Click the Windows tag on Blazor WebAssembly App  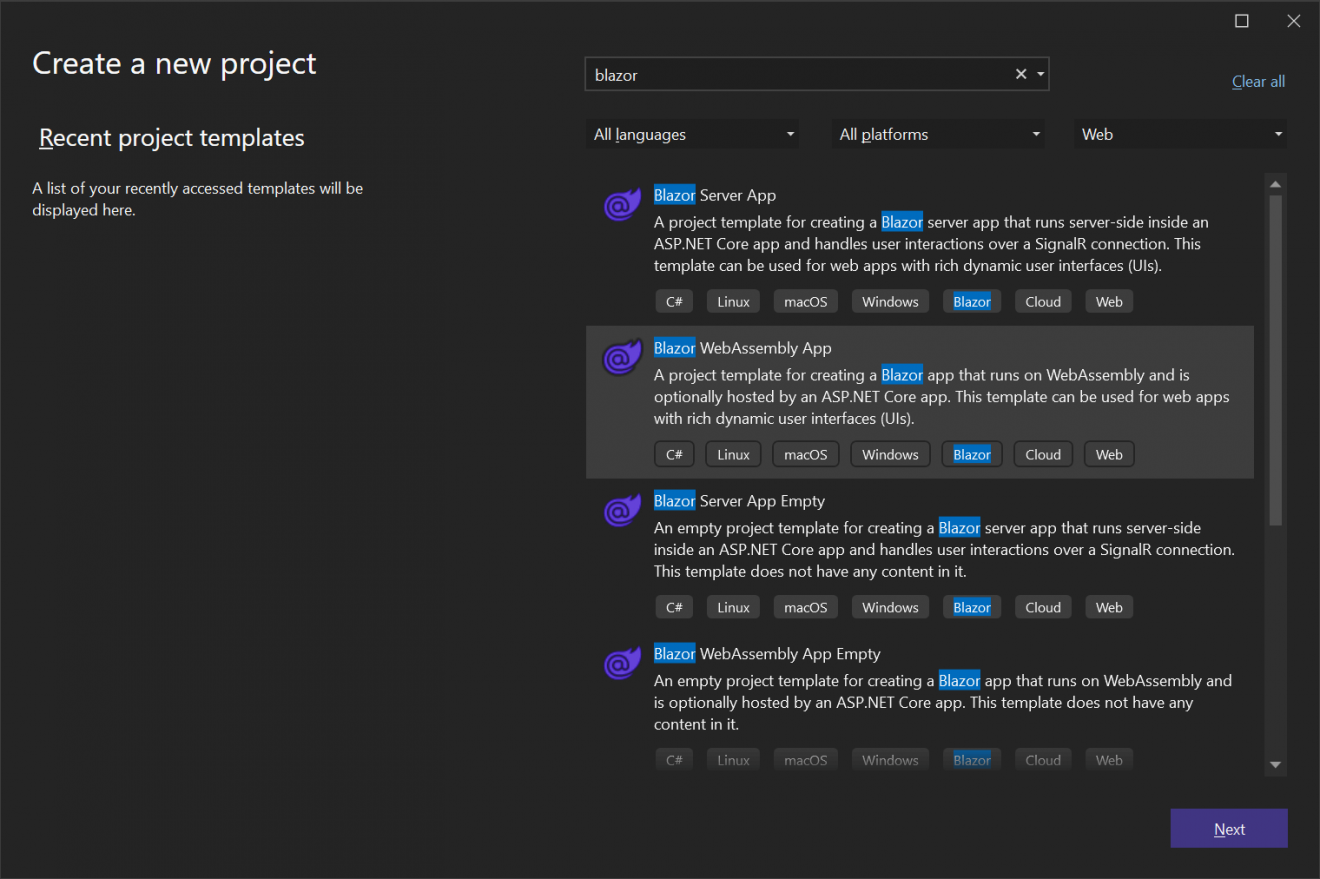pyautogui.click(x=890, y=453)
